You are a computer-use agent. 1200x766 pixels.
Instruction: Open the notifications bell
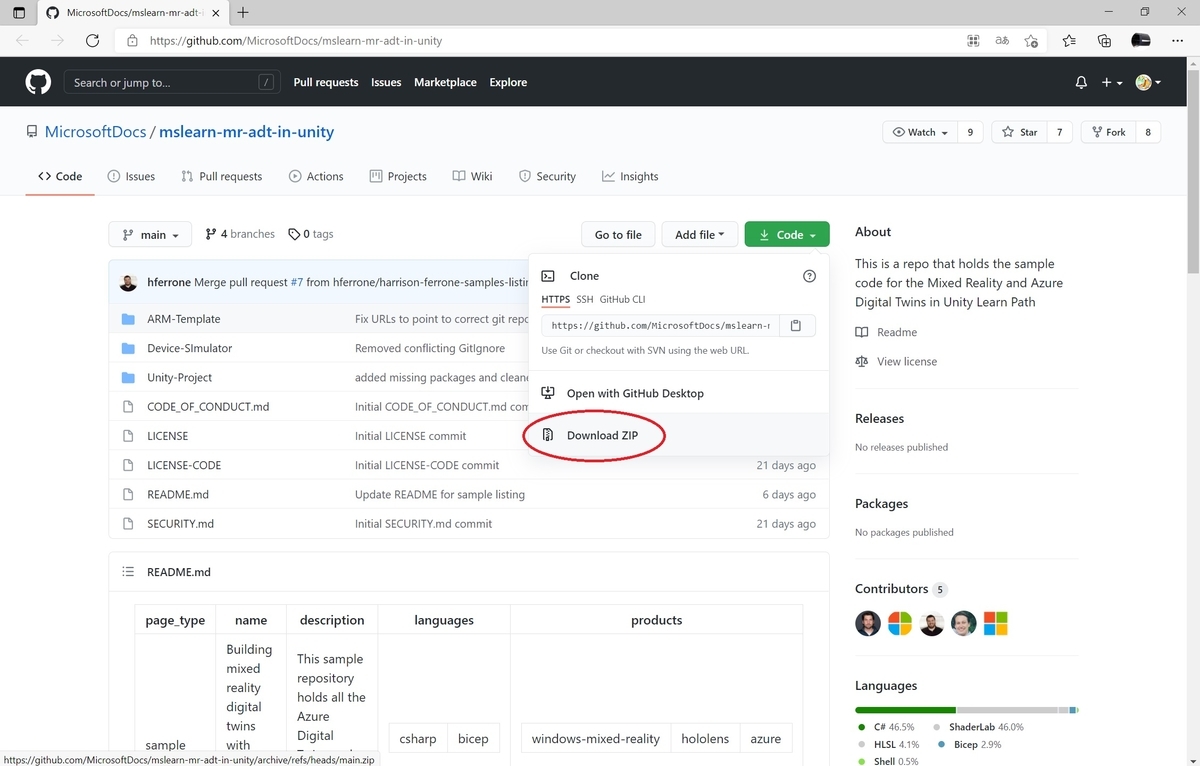point(1081,83)
